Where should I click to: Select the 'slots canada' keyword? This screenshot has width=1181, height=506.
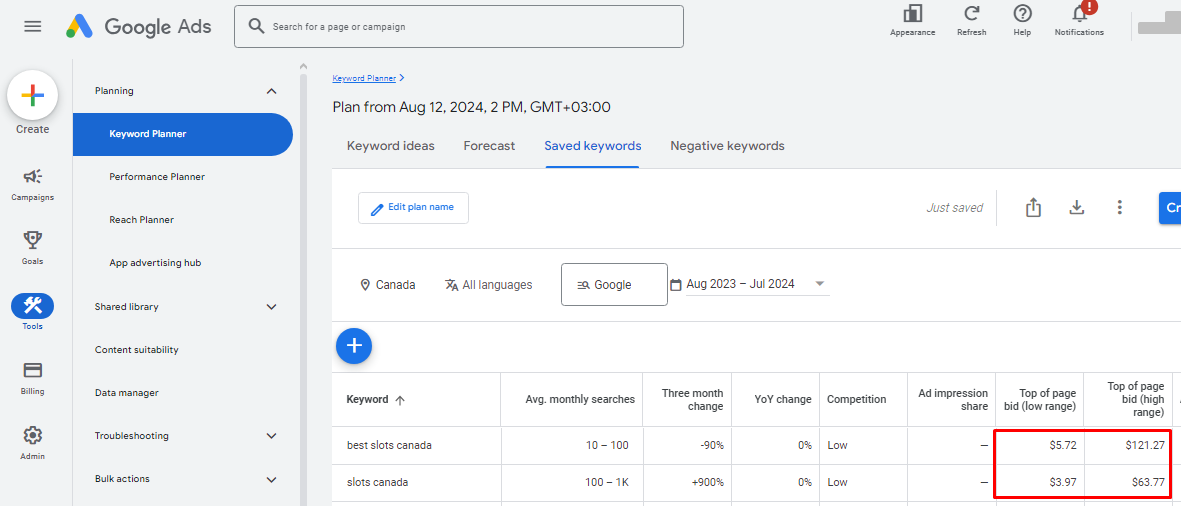pyautogui.click(x=377, y=483)
